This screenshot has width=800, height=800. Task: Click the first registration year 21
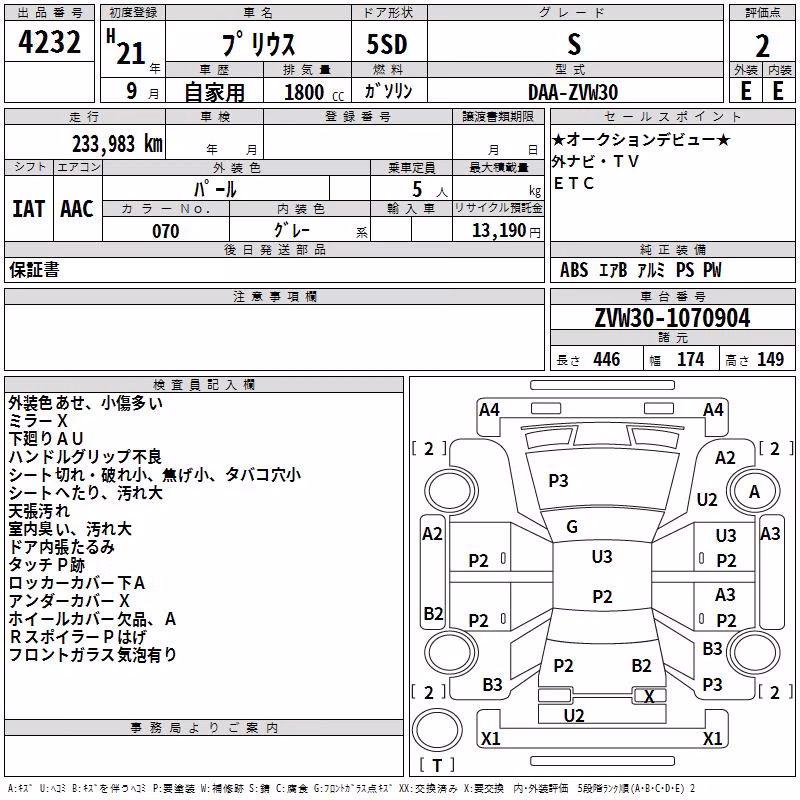click(x=131, y=53)
